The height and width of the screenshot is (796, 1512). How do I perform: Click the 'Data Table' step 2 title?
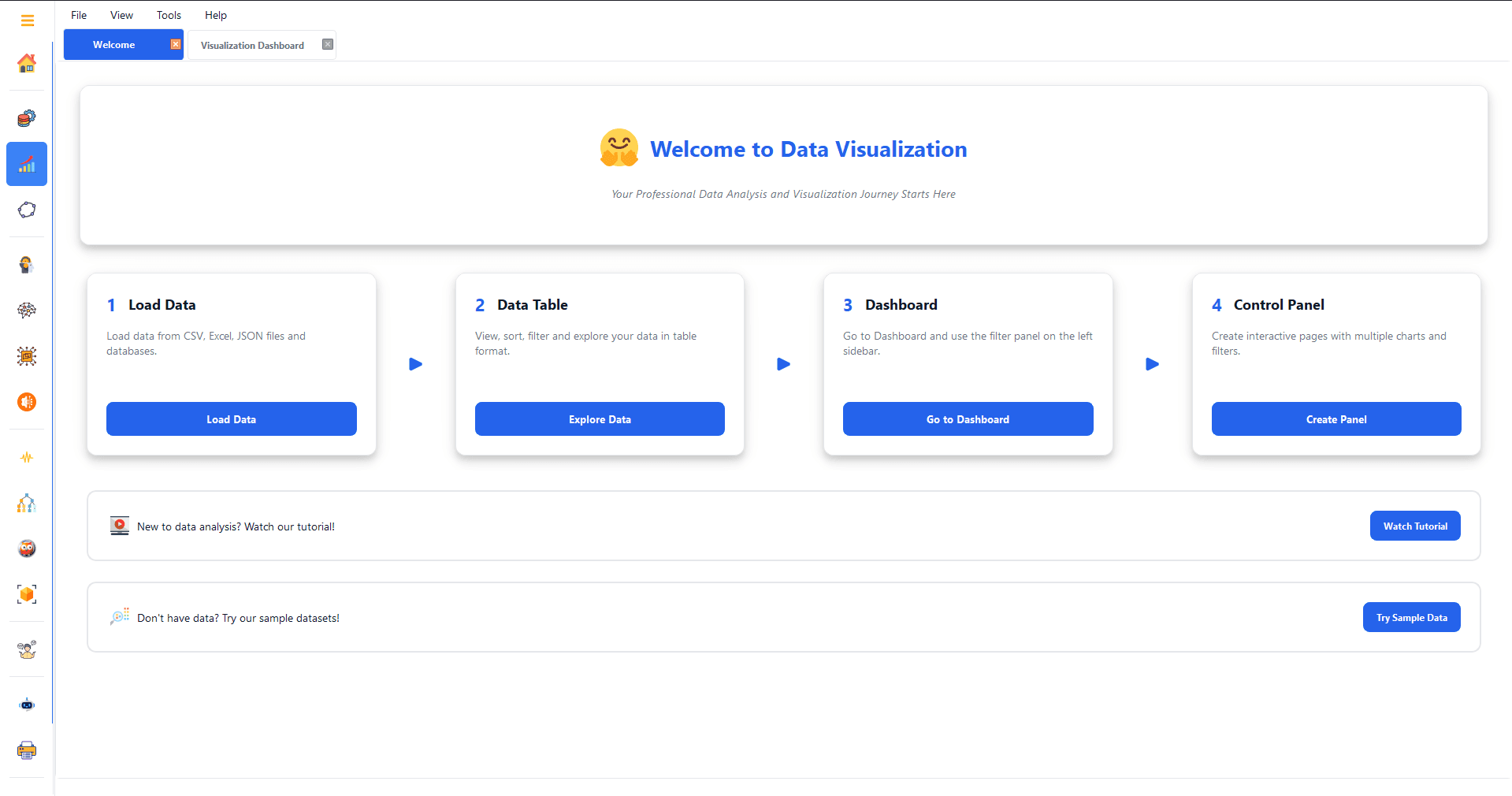point(533,305)
